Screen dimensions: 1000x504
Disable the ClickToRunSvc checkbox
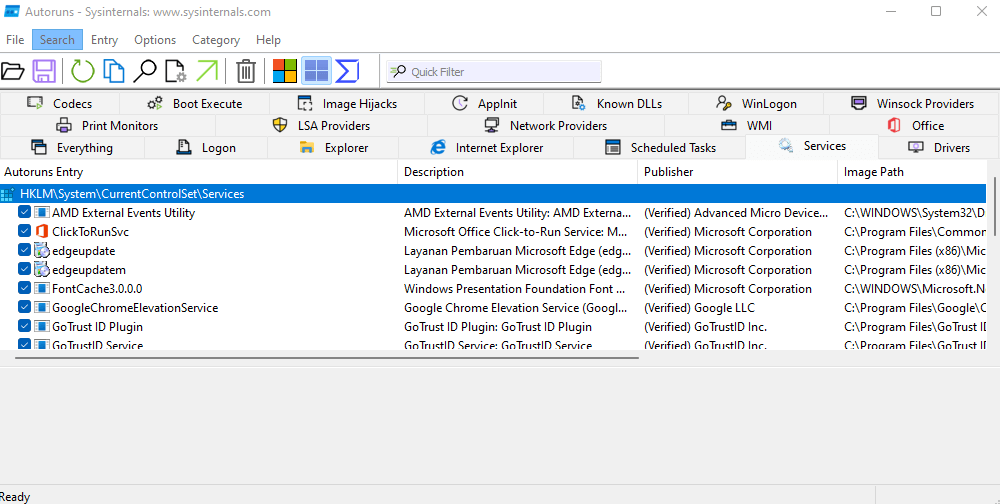(25, 232)
